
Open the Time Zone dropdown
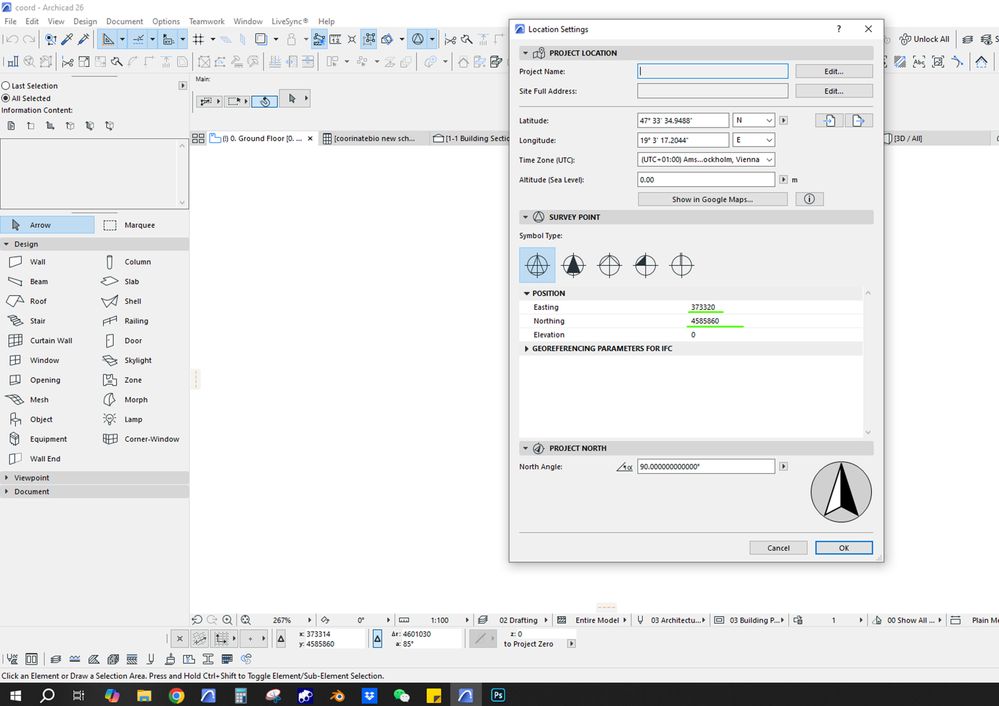(706, 160)
